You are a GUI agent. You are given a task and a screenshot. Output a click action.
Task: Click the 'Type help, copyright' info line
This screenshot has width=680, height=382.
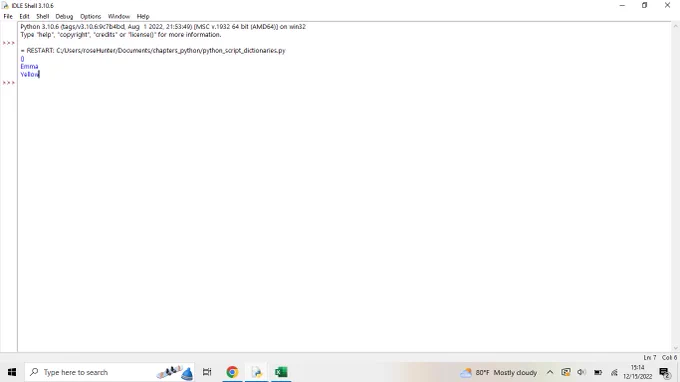(x=121, y=35)
